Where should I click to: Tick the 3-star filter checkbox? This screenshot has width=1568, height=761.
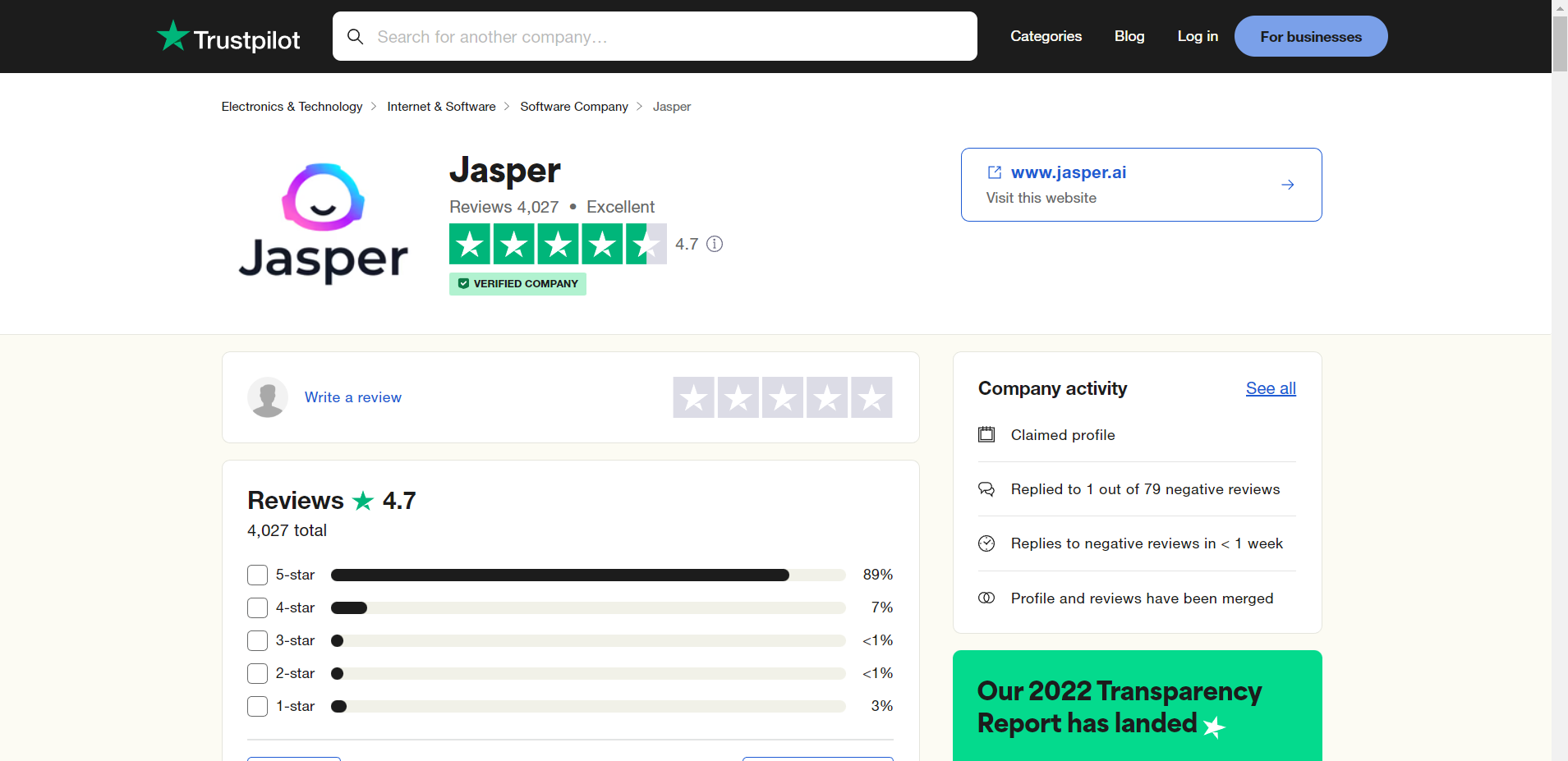point(258,640)
